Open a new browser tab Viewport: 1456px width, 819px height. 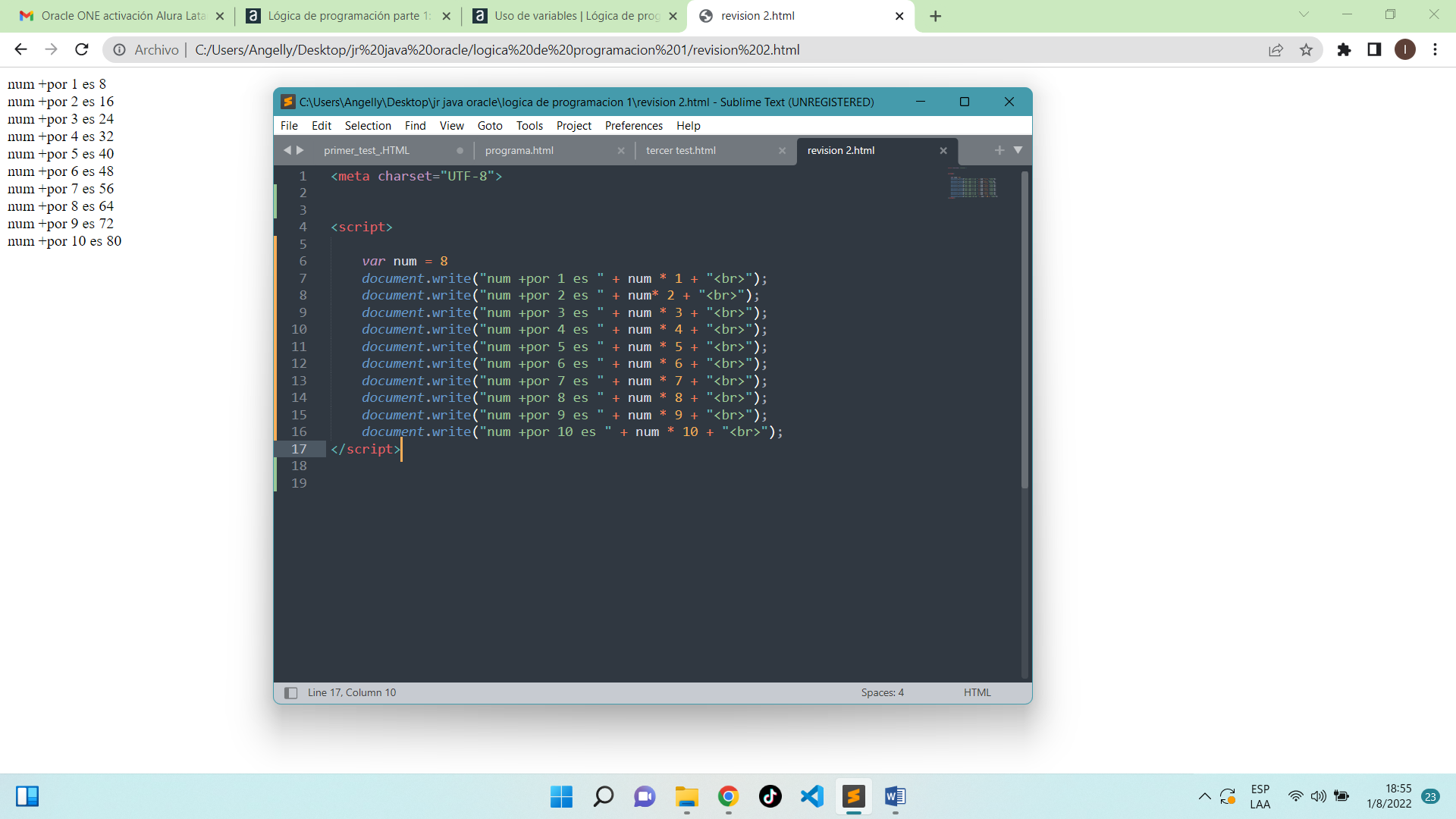(x=935, y=16)
